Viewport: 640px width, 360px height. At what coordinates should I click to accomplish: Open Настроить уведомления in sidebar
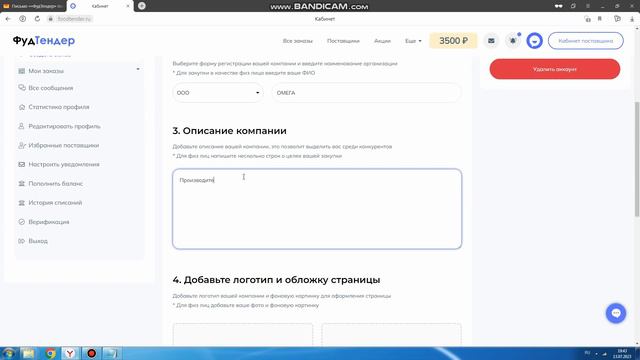64,164
